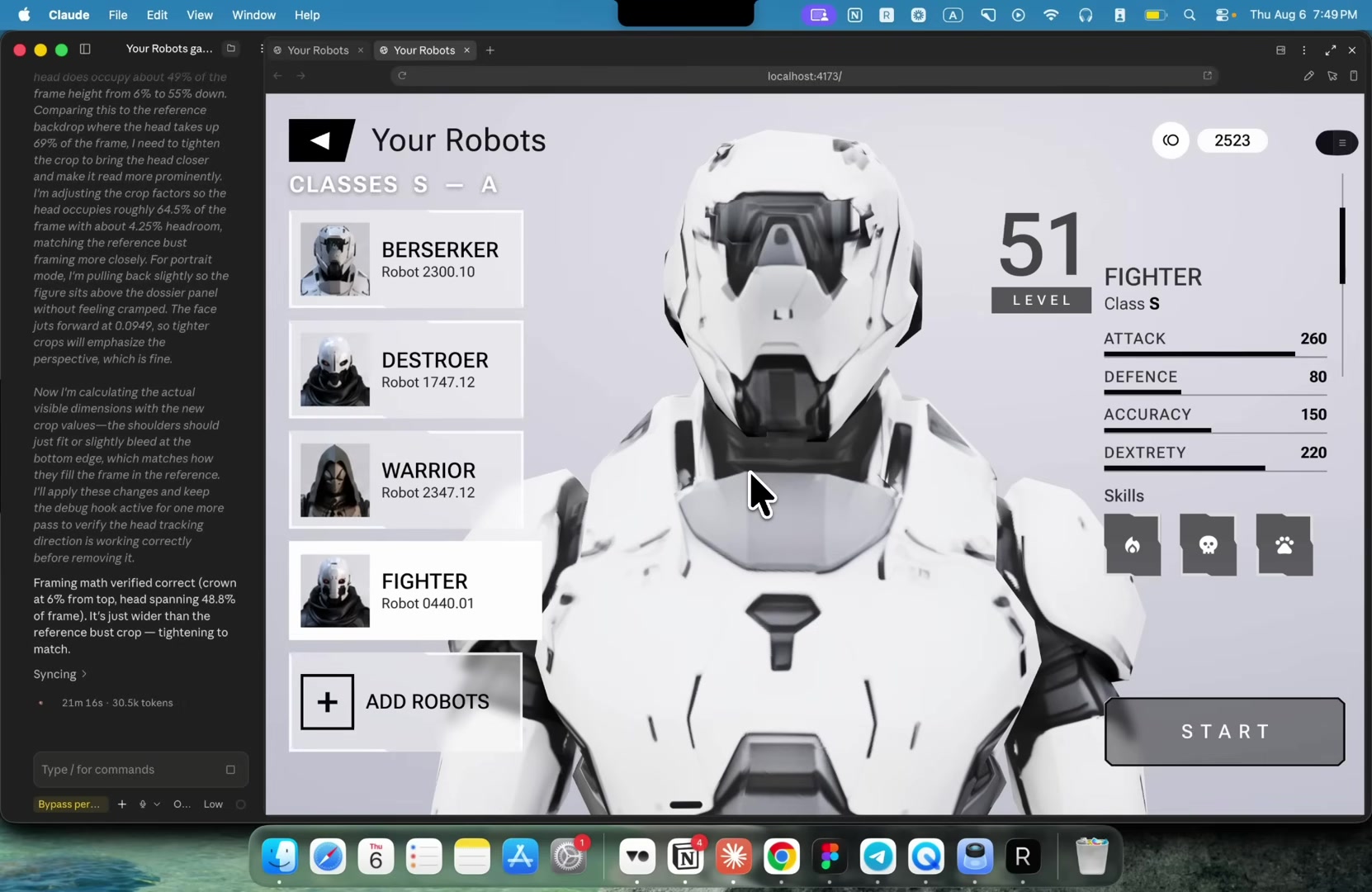Activate the skull skill icon

click(1209, 545)
